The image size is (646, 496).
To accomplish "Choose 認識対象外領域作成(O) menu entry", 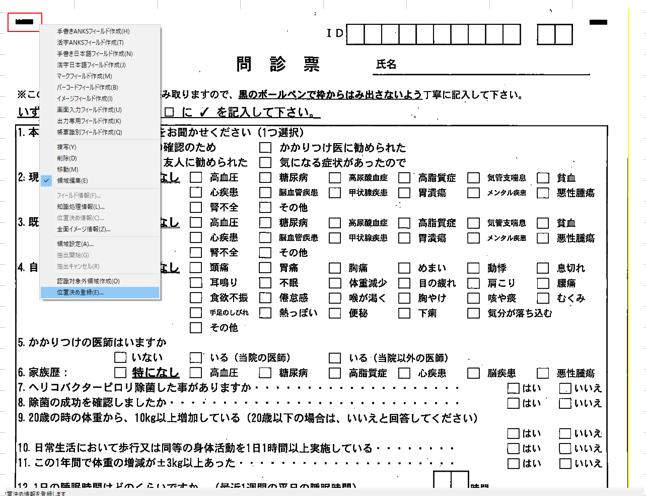I will (x=88, y=281).
